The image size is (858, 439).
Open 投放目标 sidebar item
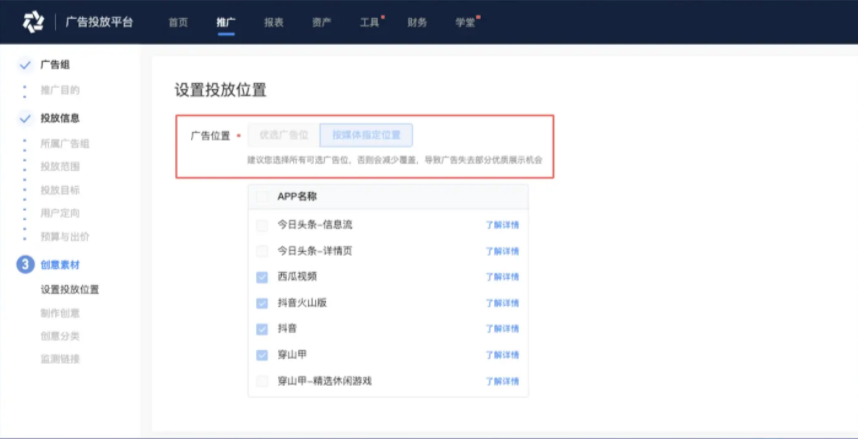point(60,190)
